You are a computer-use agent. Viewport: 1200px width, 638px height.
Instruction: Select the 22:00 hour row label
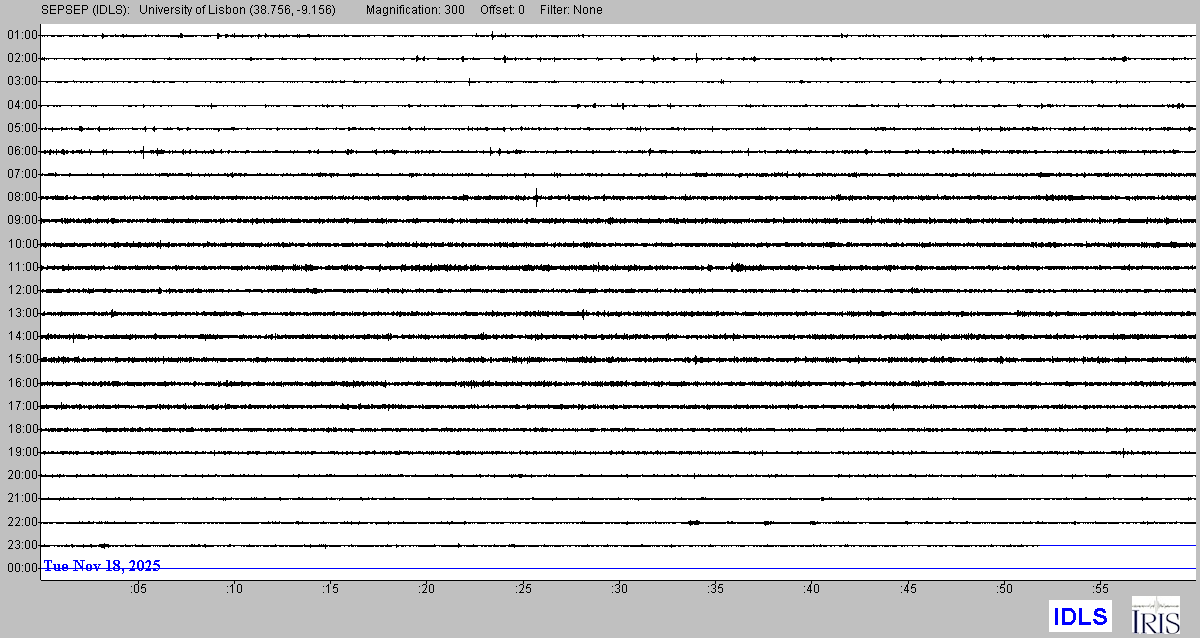pos(21,522)
